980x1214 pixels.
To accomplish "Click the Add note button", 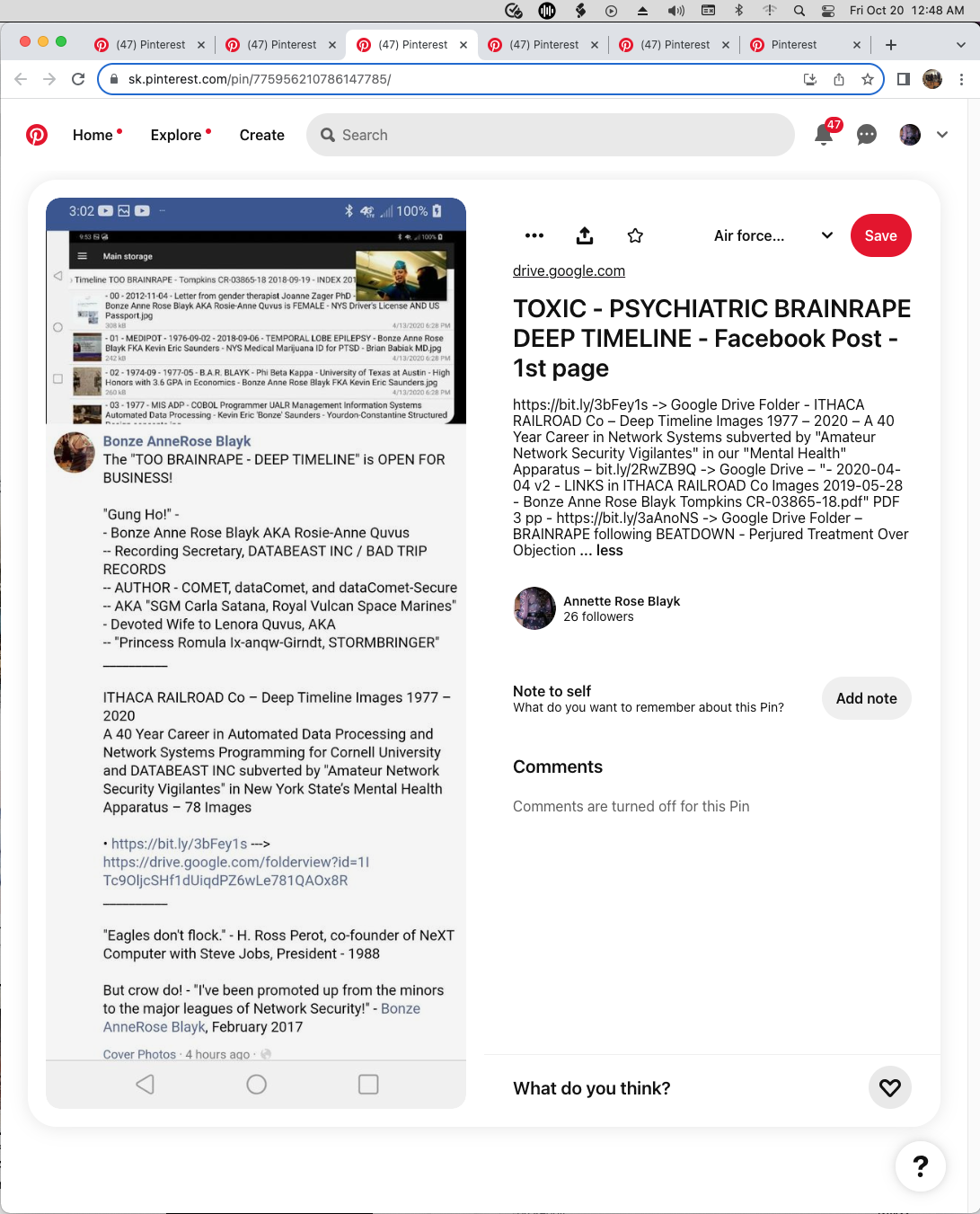I will 866,698.
